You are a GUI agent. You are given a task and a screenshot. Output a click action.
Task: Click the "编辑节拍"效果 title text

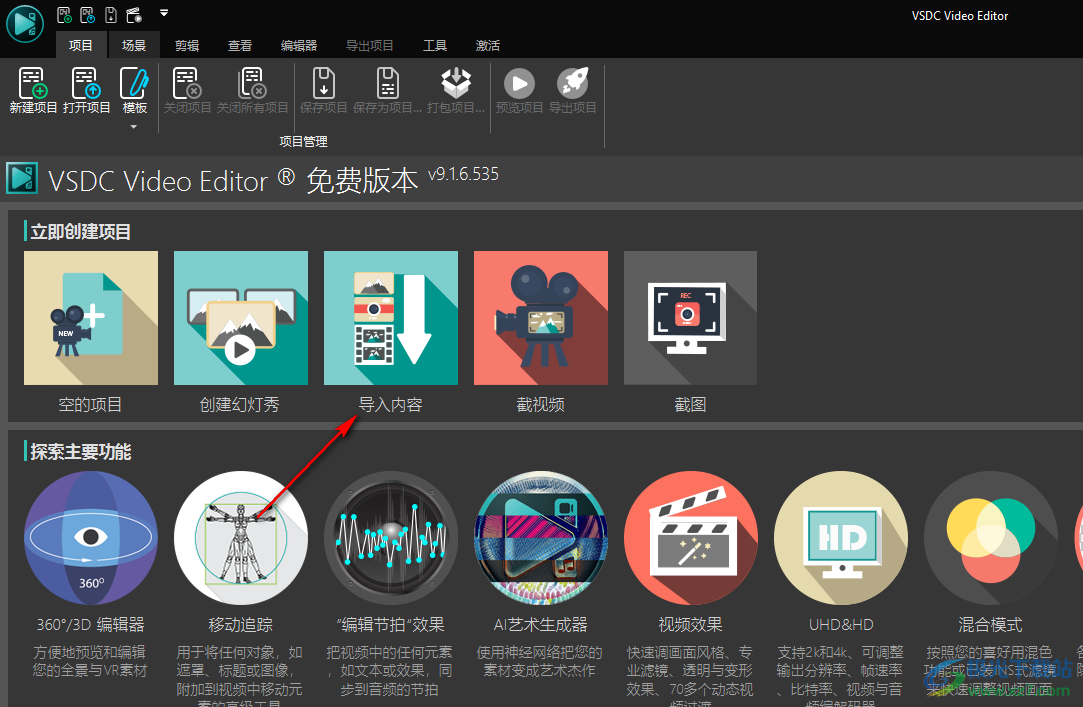pos(390,625)
